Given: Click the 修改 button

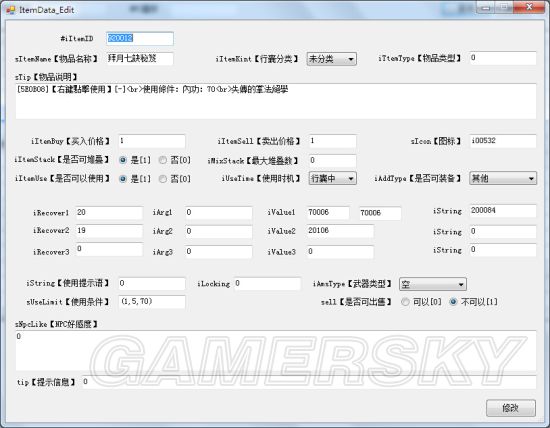Looking at the screenshot, I should [511, 408].
